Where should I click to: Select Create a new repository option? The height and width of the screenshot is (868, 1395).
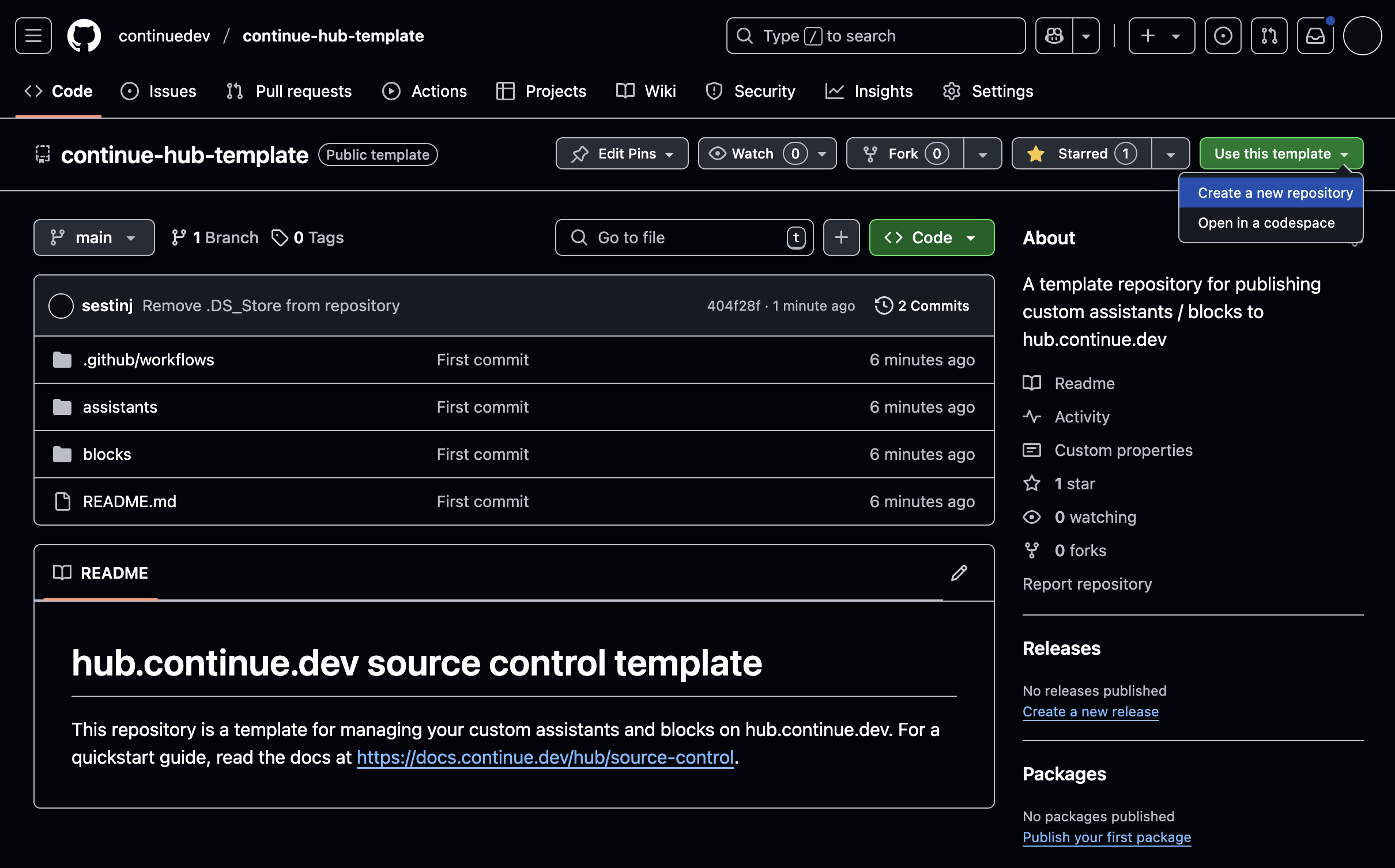click(x=1275, y=193)
